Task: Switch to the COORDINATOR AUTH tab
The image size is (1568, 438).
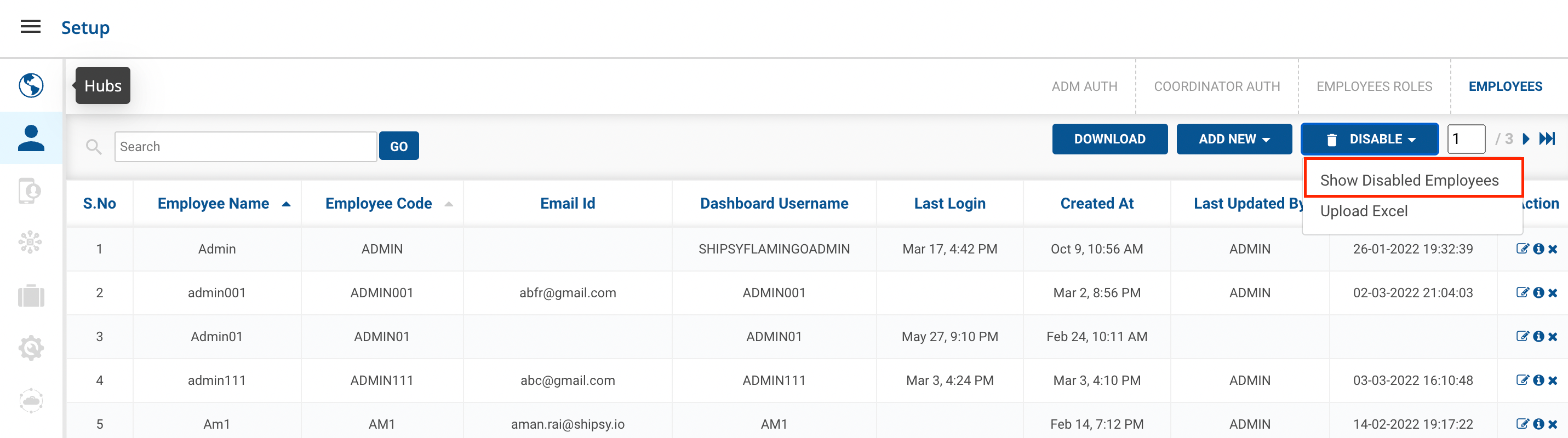Action: 1216,87
